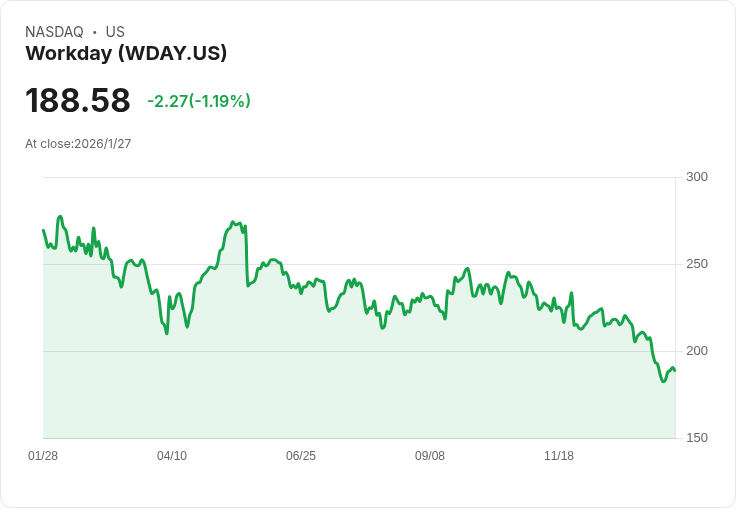Click the 250 price axis label
This screenshot has width=736, height=508.
(697, 264)
